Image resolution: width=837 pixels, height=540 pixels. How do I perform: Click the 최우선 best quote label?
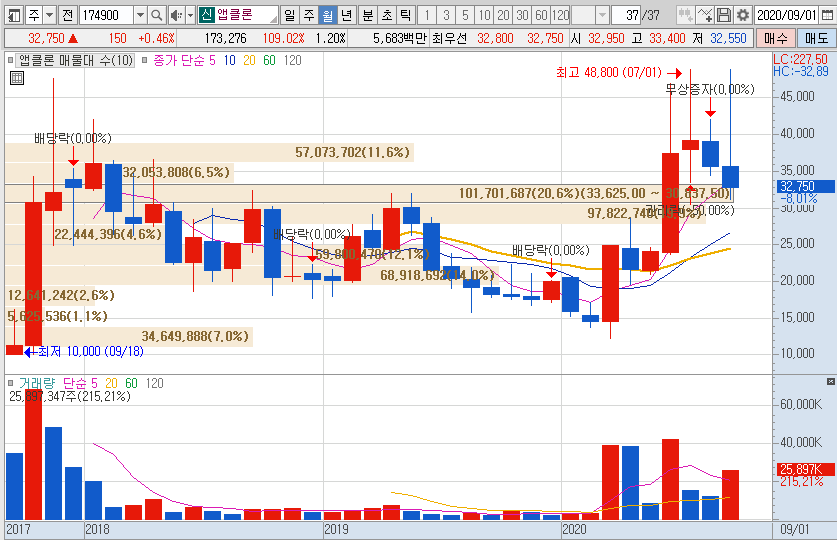tap(449, 38)
